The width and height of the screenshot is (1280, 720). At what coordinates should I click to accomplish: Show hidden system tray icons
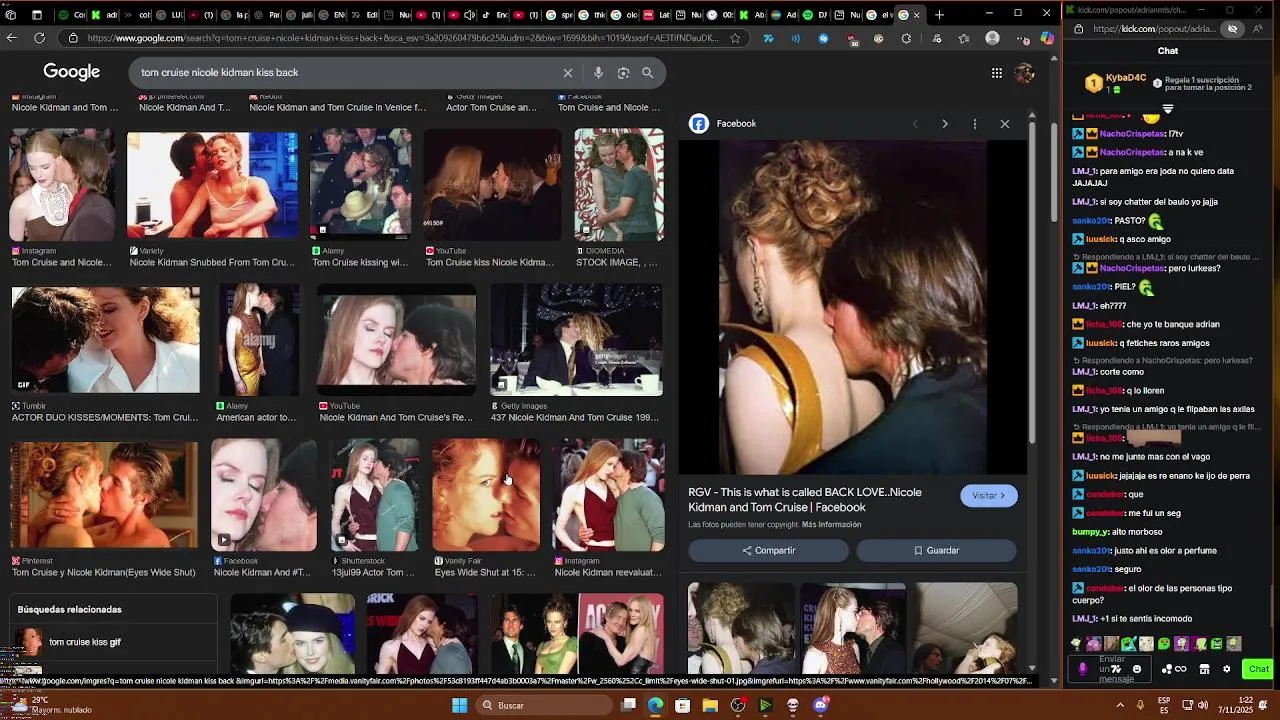pyautogui.click(x=1120, y=706)
